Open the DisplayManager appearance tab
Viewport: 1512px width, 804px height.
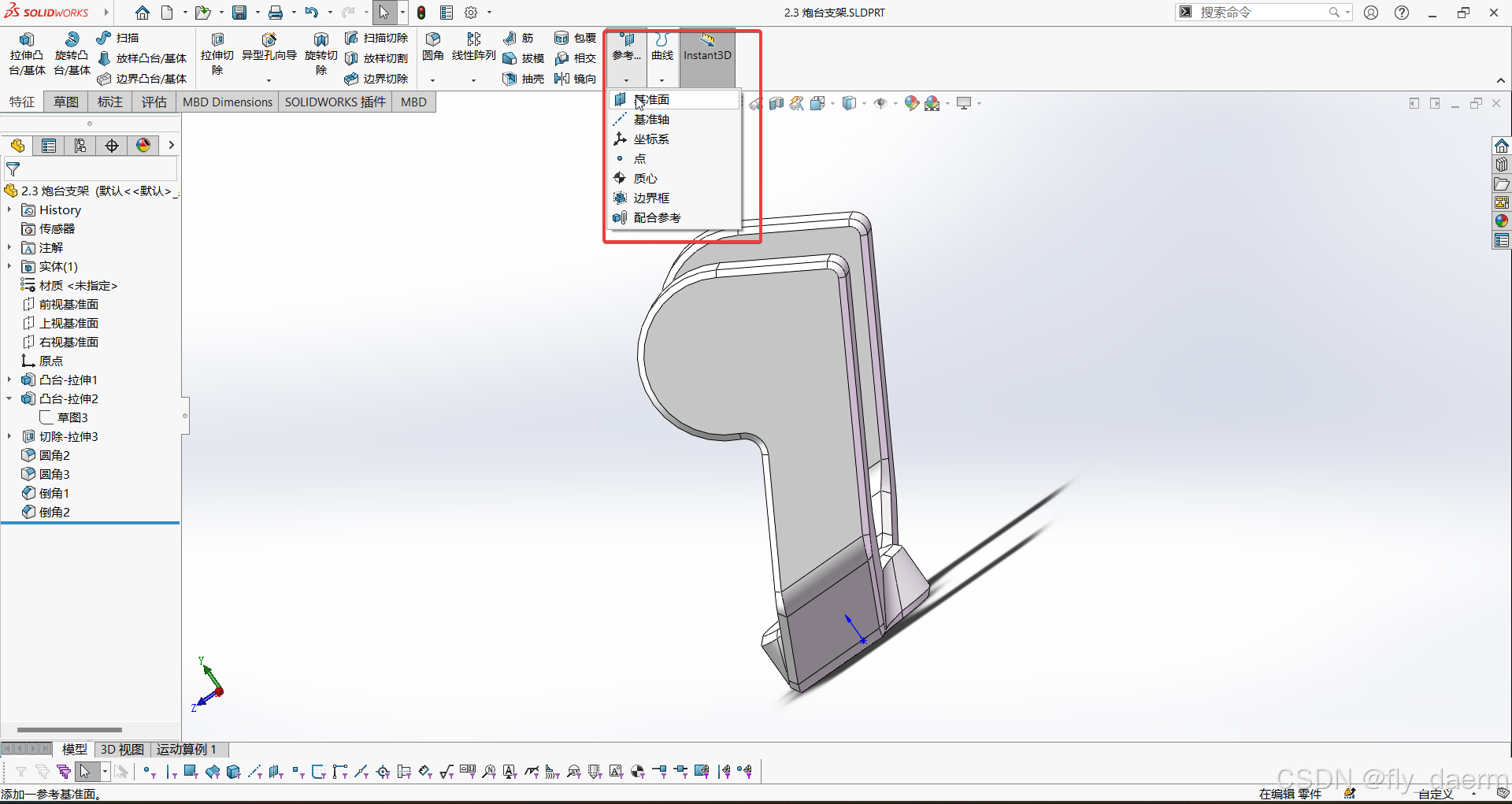[x=143, y=146]
